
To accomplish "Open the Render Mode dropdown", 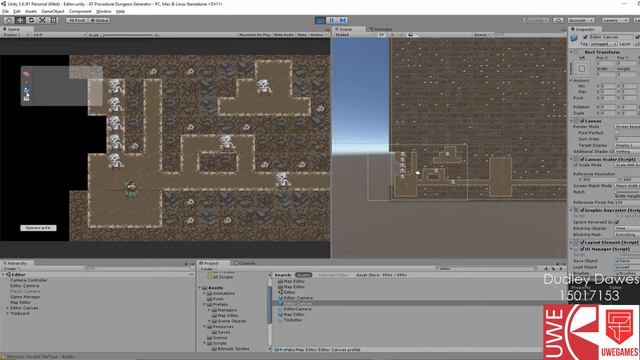I will (628, 127).
